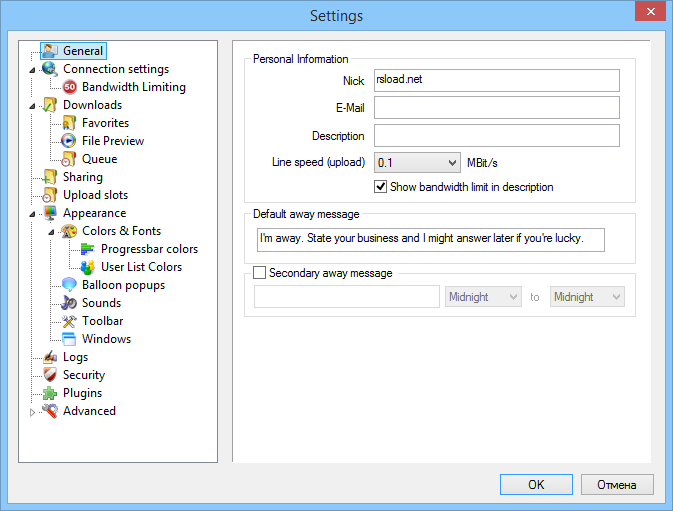The width and height of the screenshot is (673, 511).
Task: Open Progressbar colors settings
Action: [x=149, y=249]
